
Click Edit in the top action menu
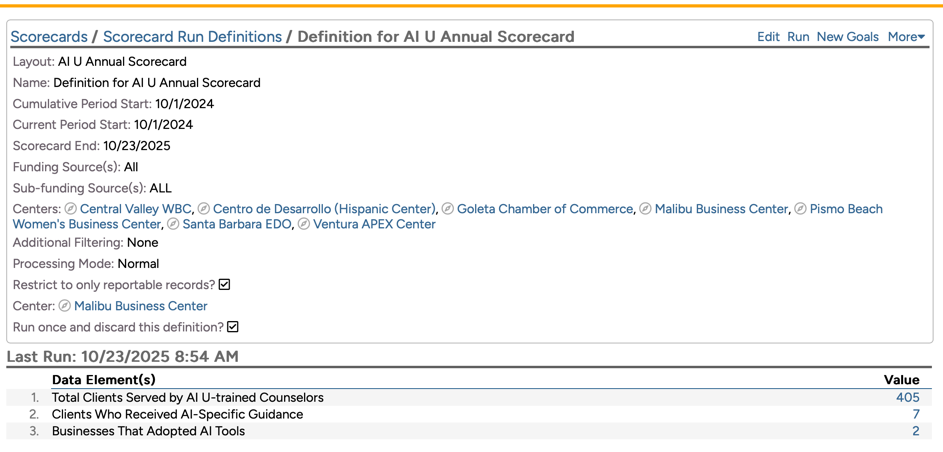(x=768, y=37)
